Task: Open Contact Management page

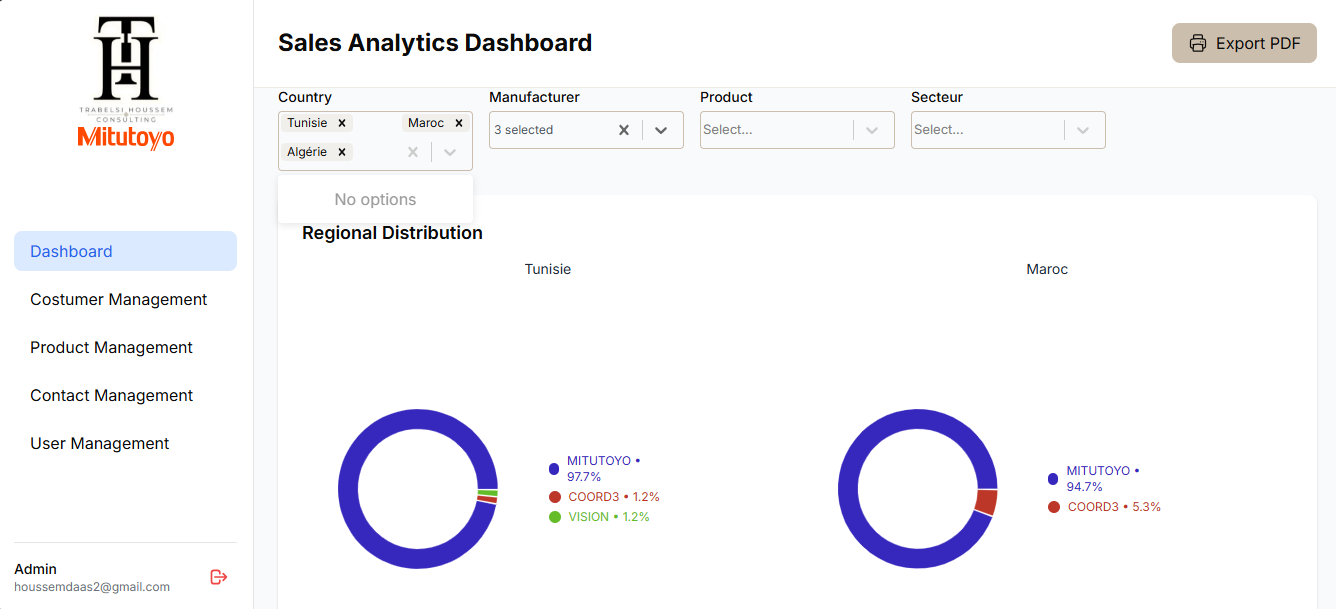Action: click(112, 395)
